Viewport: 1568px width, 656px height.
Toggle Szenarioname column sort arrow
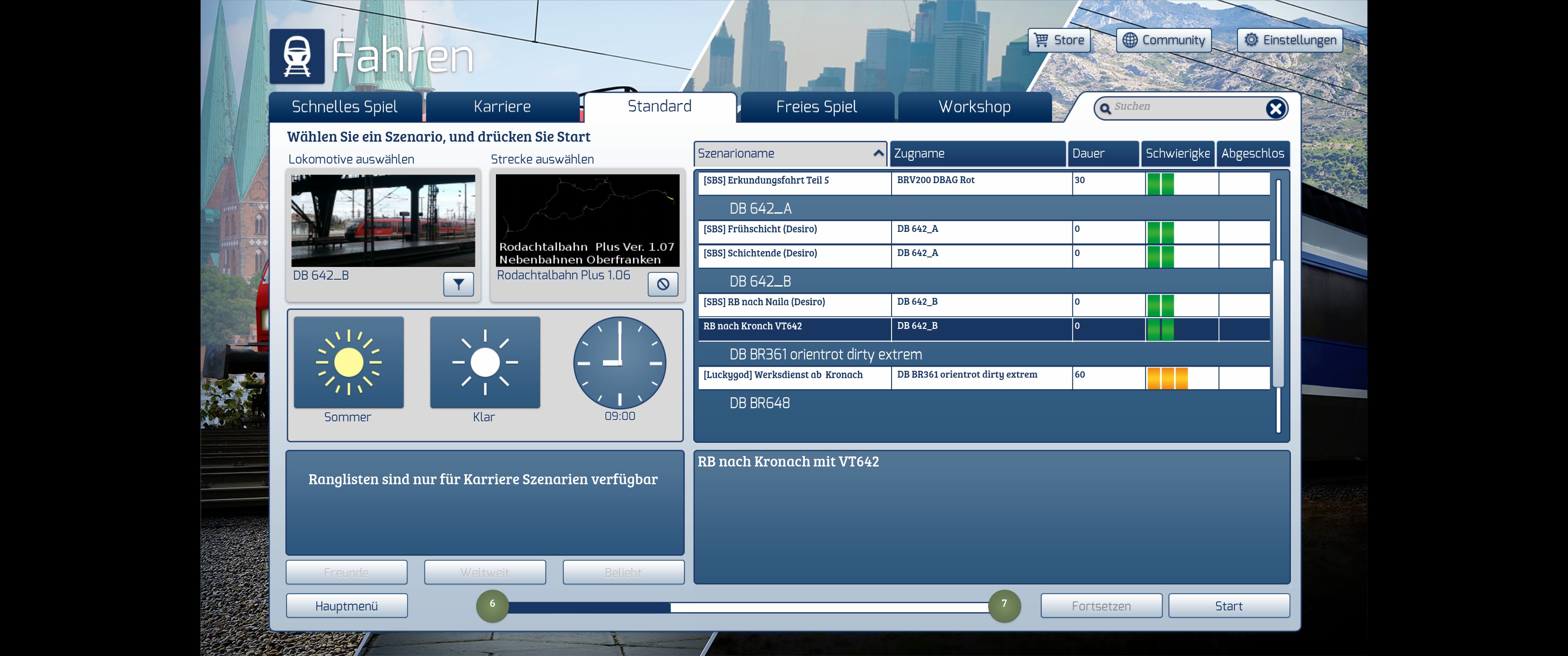[878, 154]
